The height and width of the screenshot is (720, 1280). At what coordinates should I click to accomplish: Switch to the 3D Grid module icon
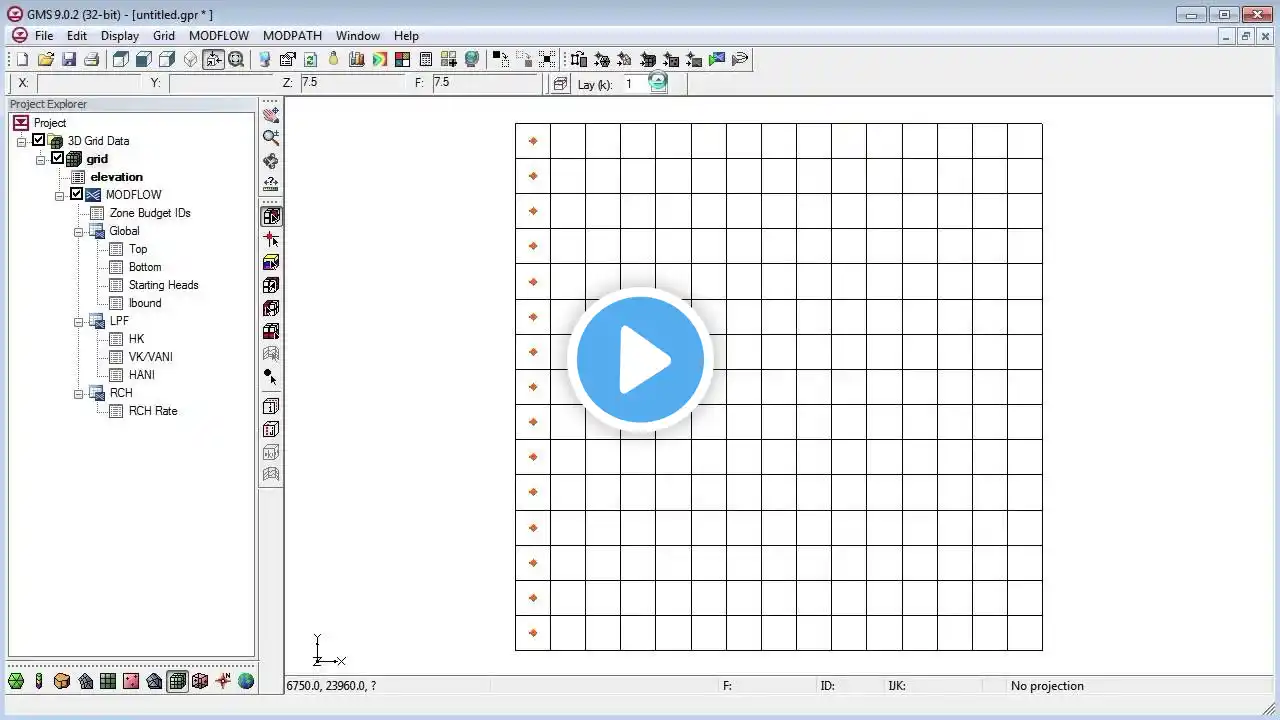(x=177, y=681)
